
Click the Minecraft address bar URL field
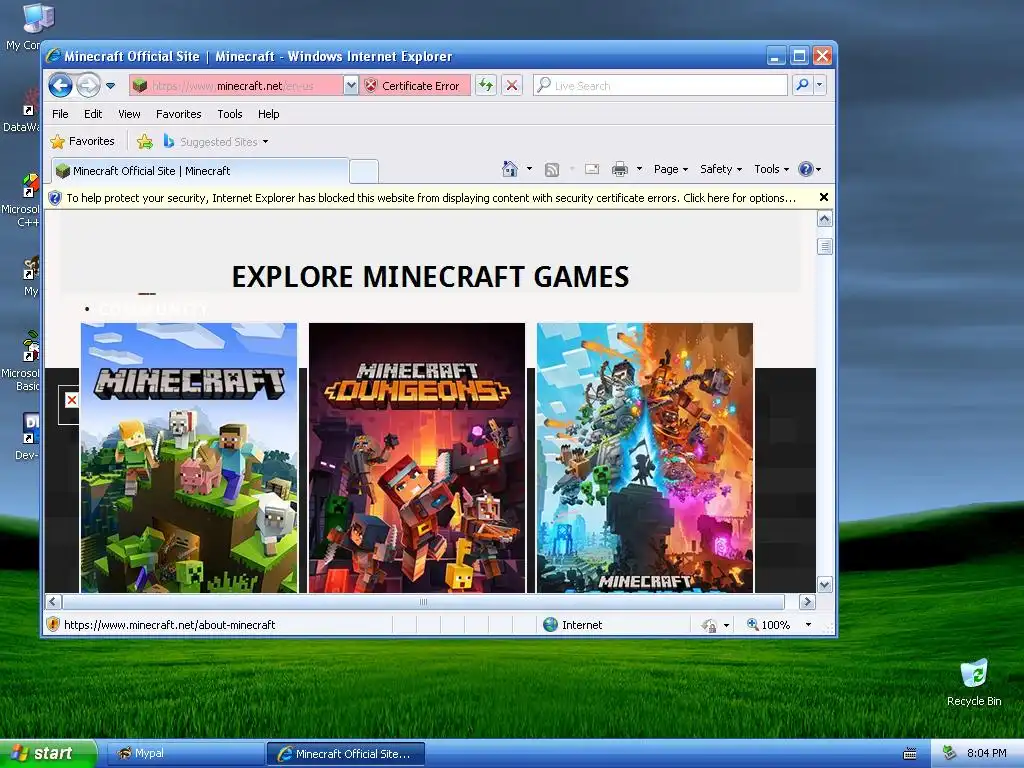tap(236, 86)
